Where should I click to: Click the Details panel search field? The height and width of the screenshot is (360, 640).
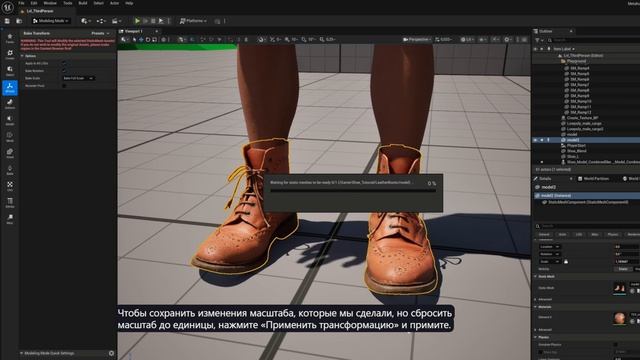(x=589, y=226)
